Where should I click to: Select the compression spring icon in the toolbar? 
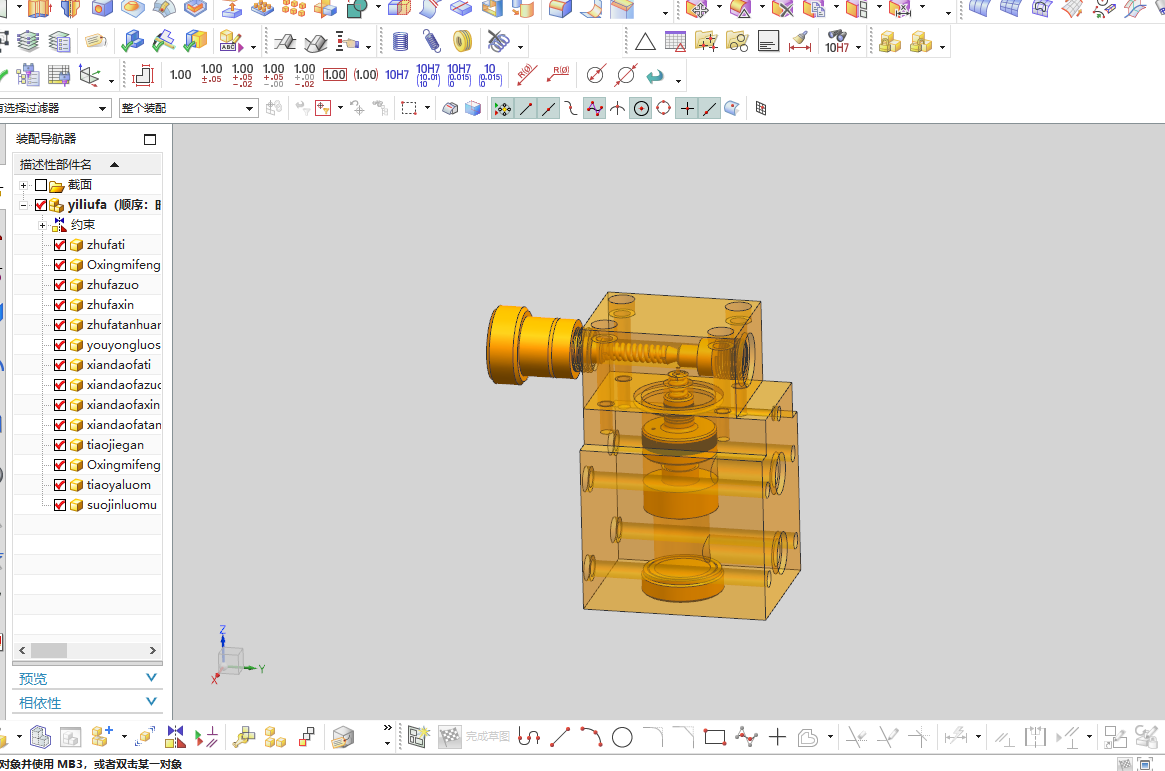pyautogui.click(x=400, y=42)
